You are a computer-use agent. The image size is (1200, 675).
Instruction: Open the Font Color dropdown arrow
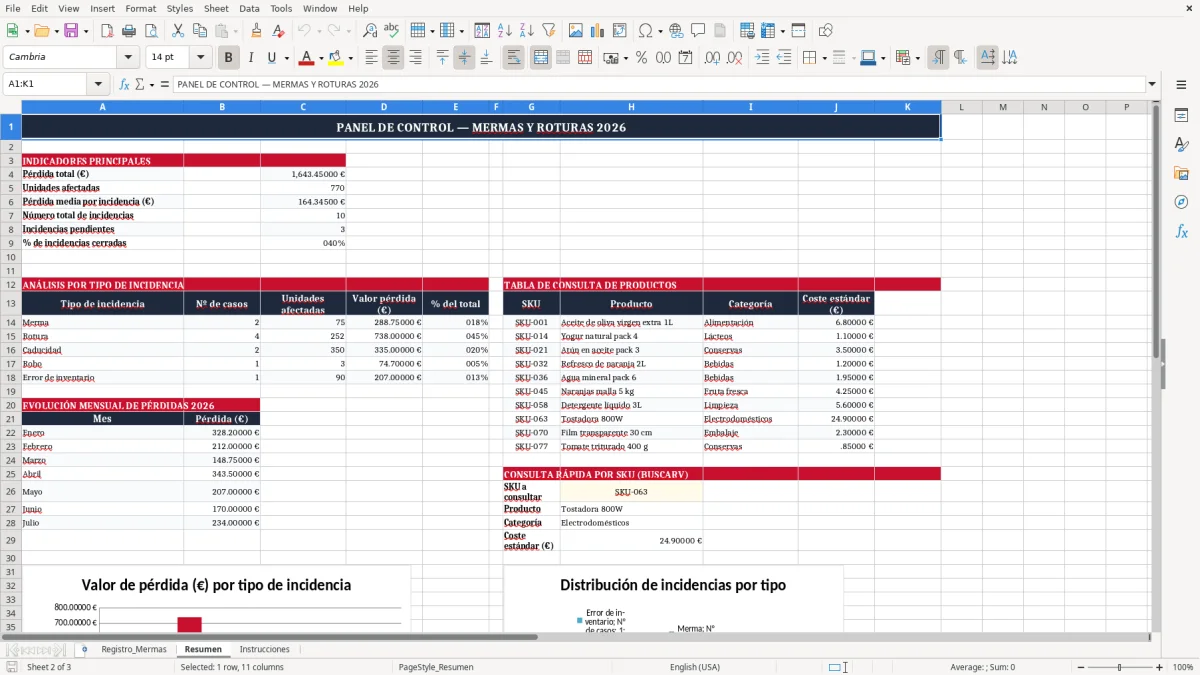coord(323,58)
